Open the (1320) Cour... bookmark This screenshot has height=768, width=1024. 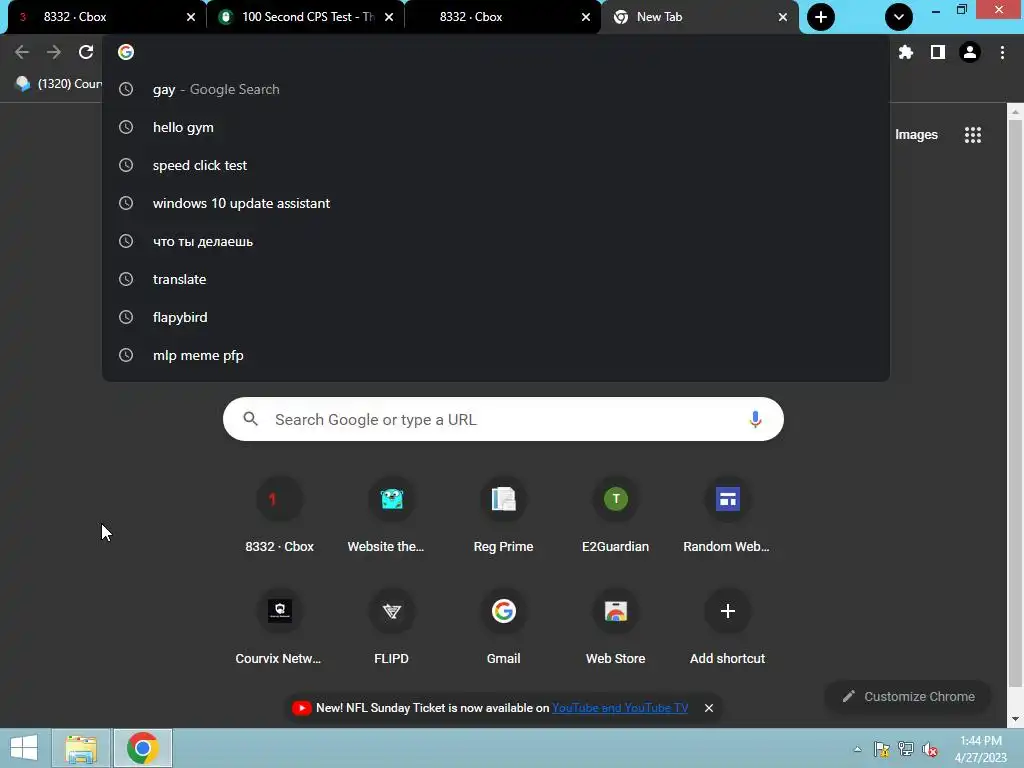59,84
